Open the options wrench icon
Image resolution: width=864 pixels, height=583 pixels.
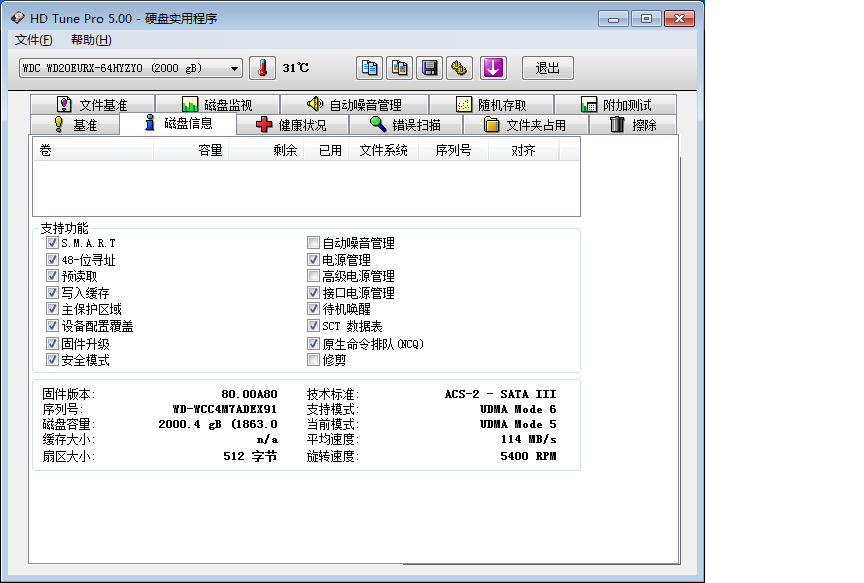pyautogui.click(x=459, y=68)
